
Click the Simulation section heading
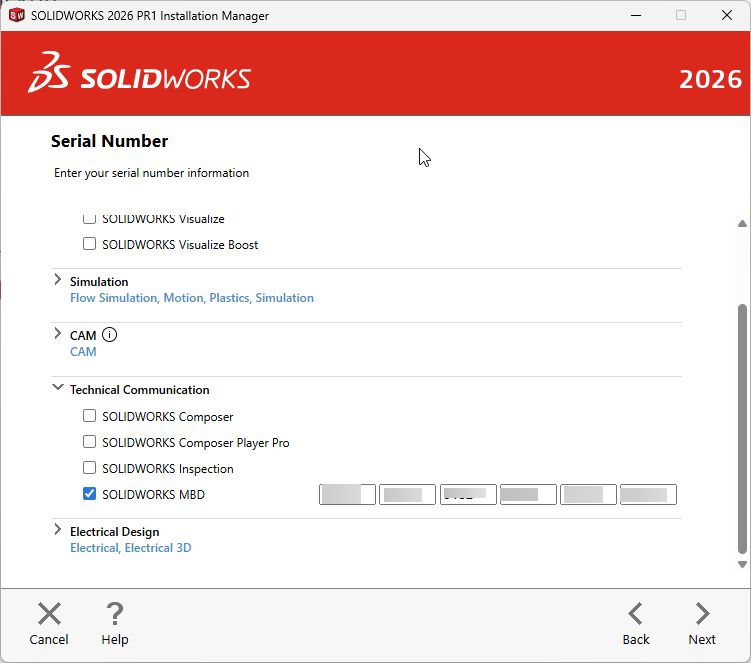pos(99,282)
